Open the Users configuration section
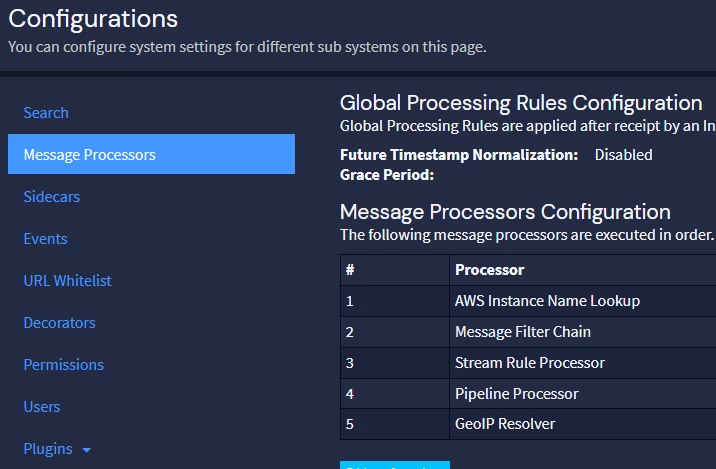Viewport: 716px width, 469px height. click(42, 407)
